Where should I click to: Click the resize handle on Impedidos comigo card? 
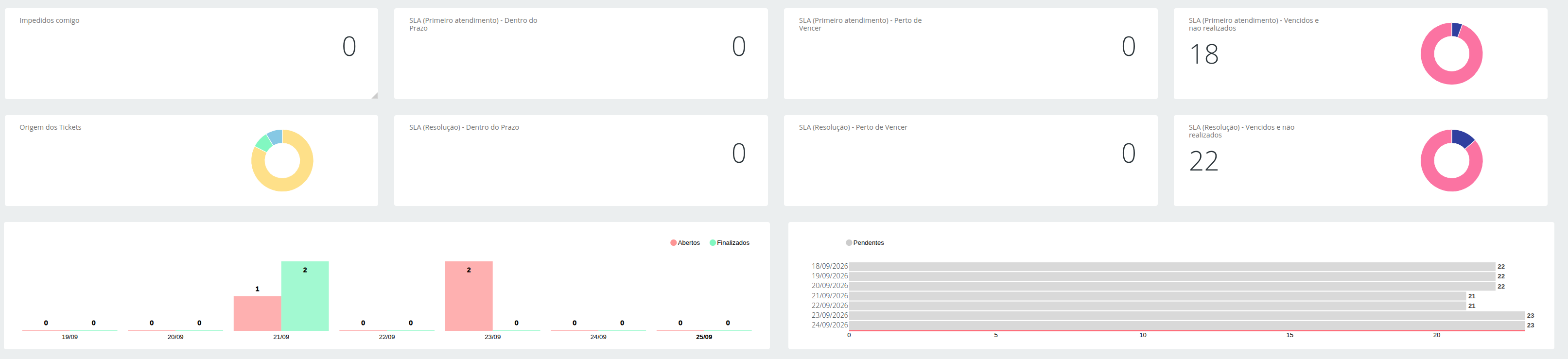coord(374,96)
